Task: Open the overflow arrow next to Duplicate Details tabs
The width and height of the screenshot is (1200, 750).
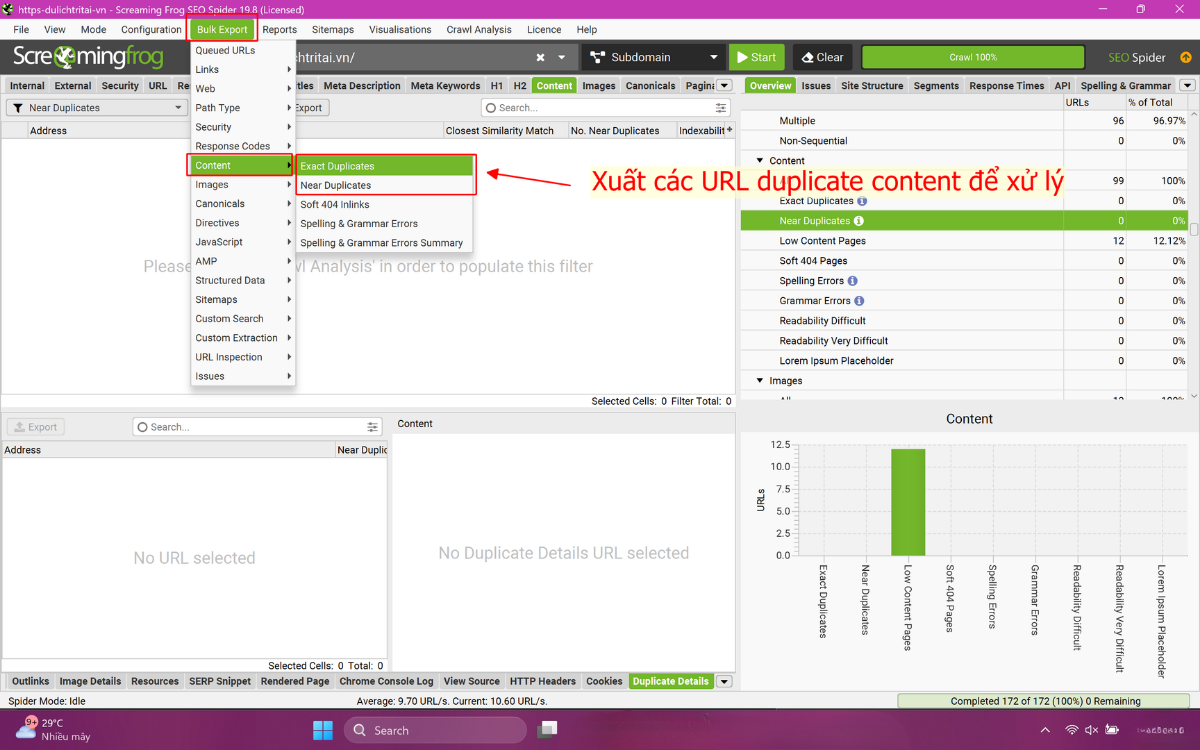Action: pyautogui.click(x=723, y=681)
